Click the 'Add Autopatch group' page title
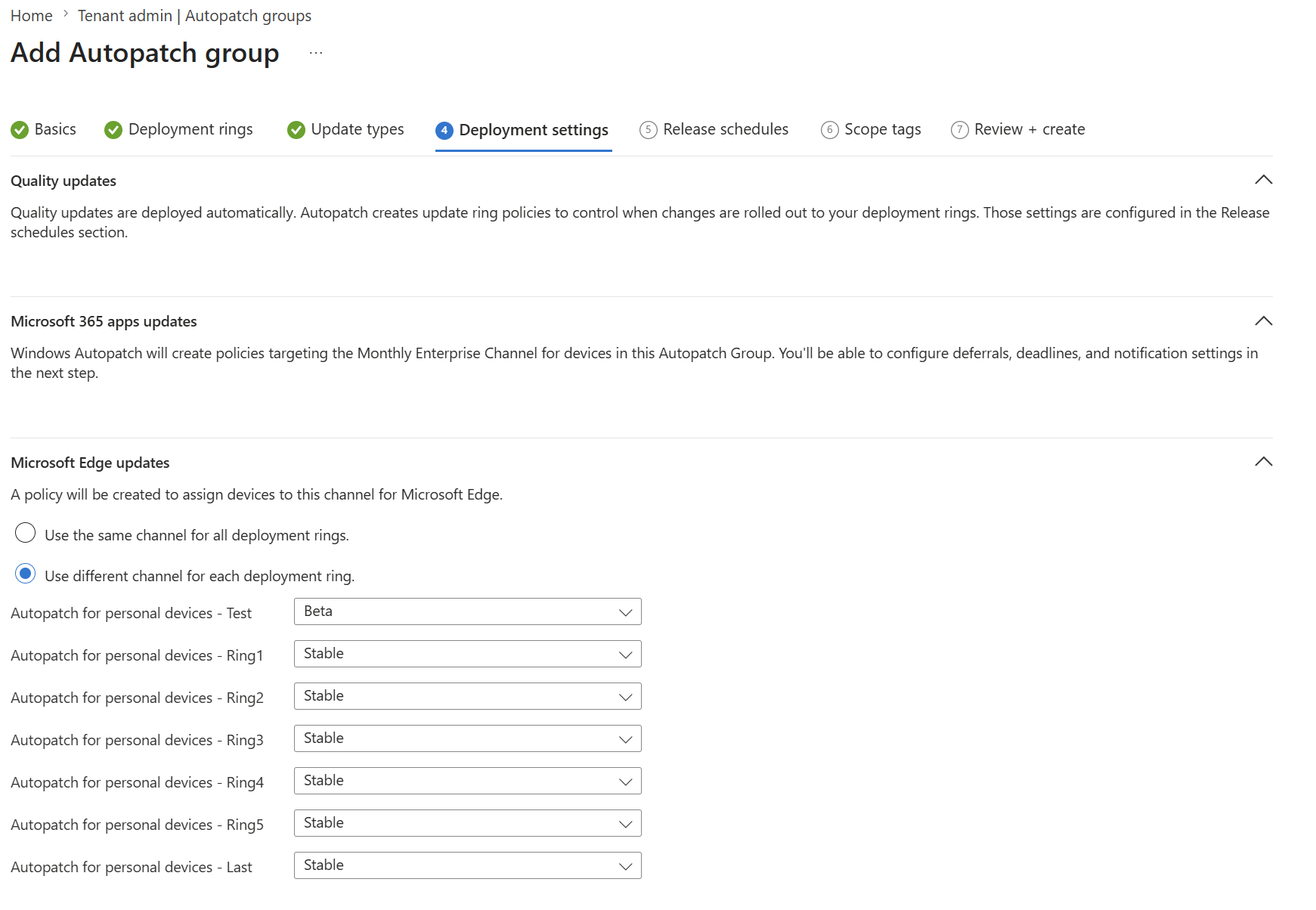 coord(145,53)
